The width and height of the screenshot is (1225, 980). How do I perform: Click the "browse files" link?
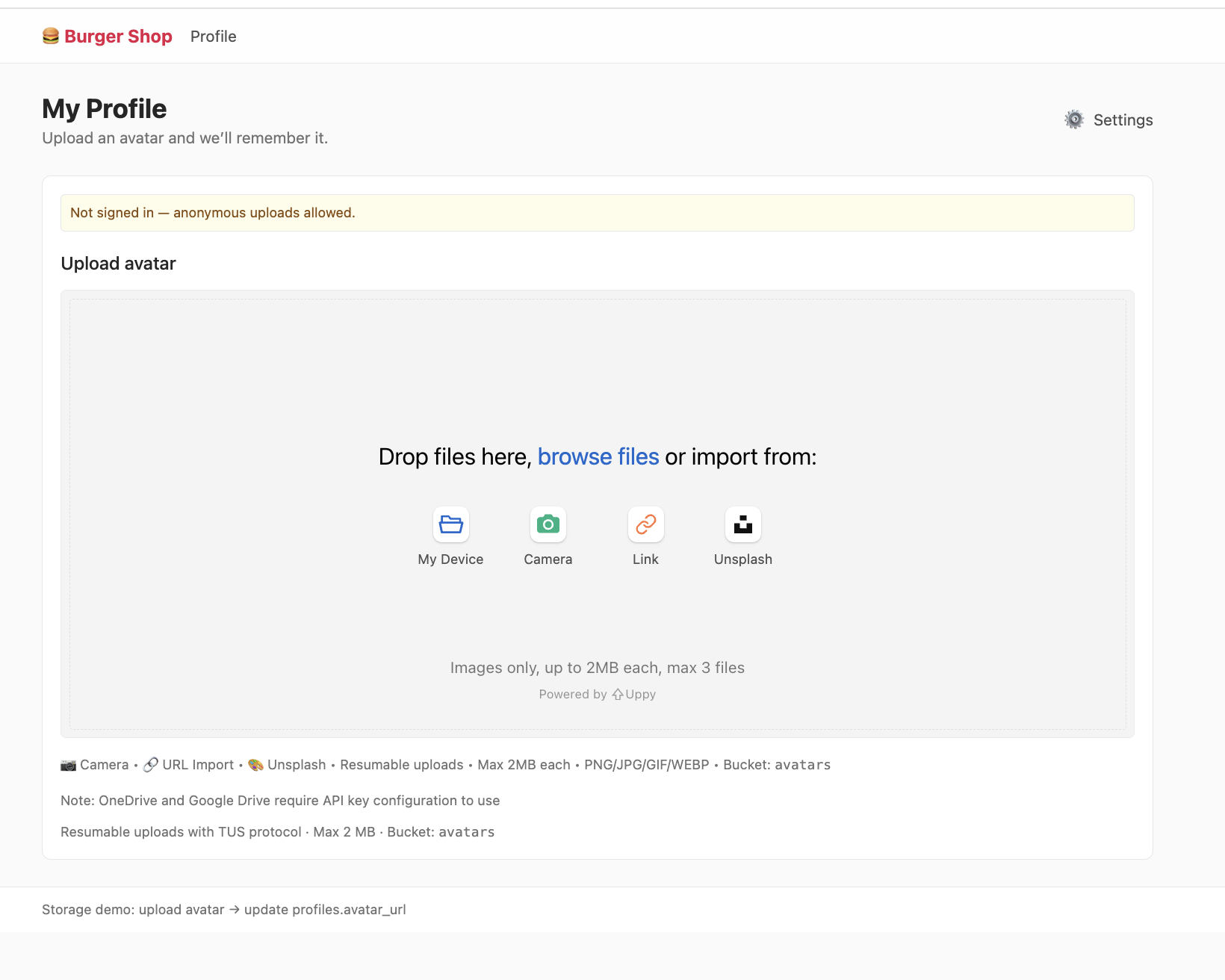point(598,456)
